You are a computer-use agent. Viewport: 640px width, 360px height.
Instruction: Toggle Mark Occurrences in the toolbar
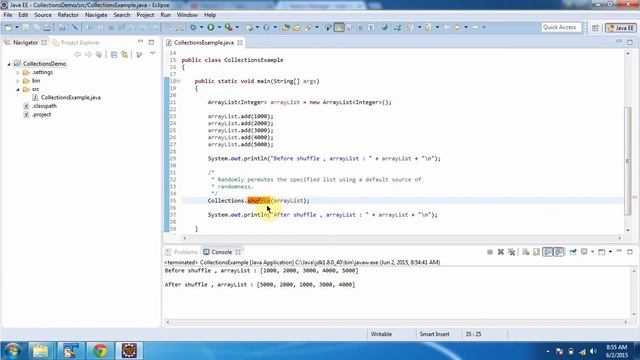[339, 27]
